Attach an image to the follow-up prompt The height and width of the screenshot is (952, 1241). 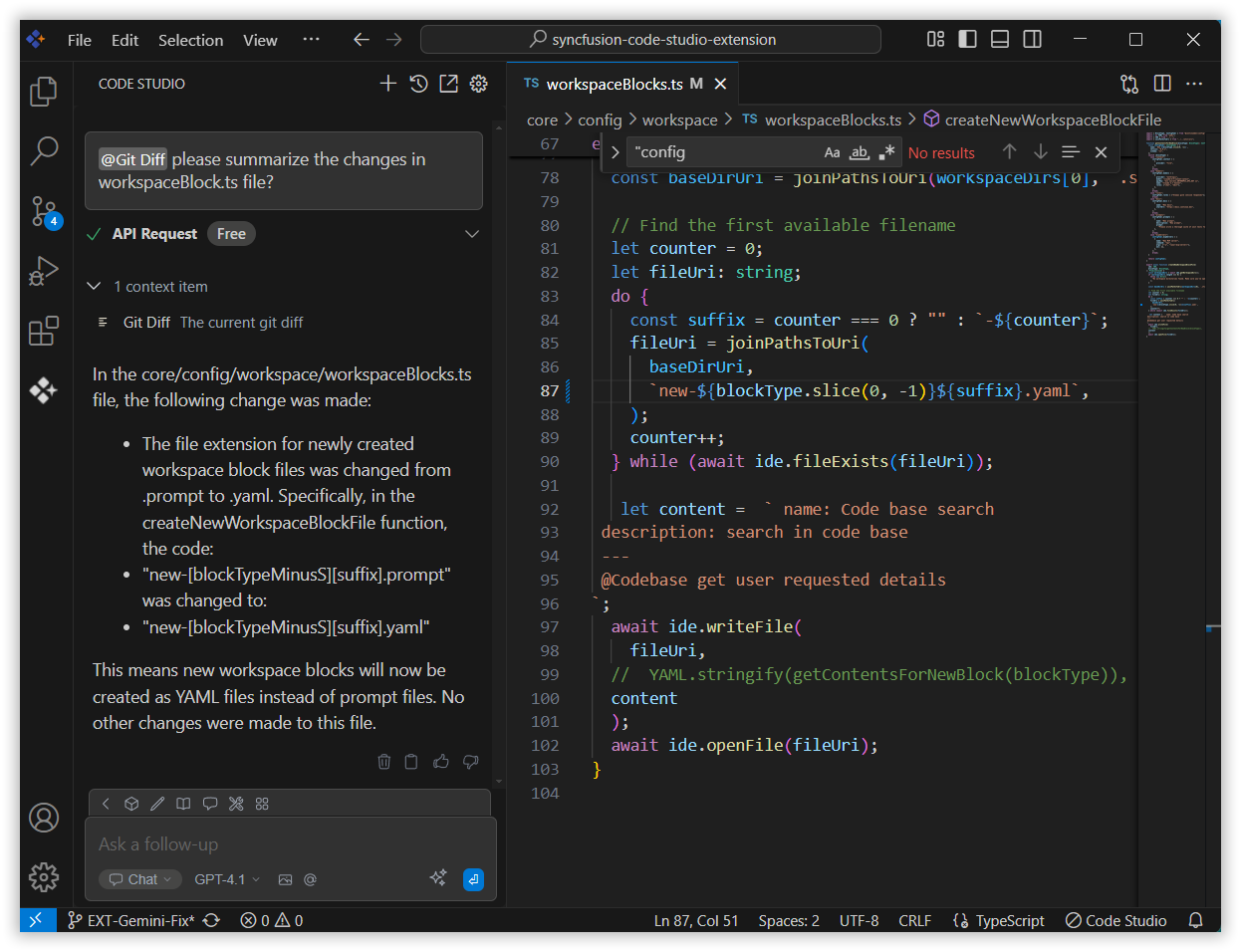[x=286, y=879]
